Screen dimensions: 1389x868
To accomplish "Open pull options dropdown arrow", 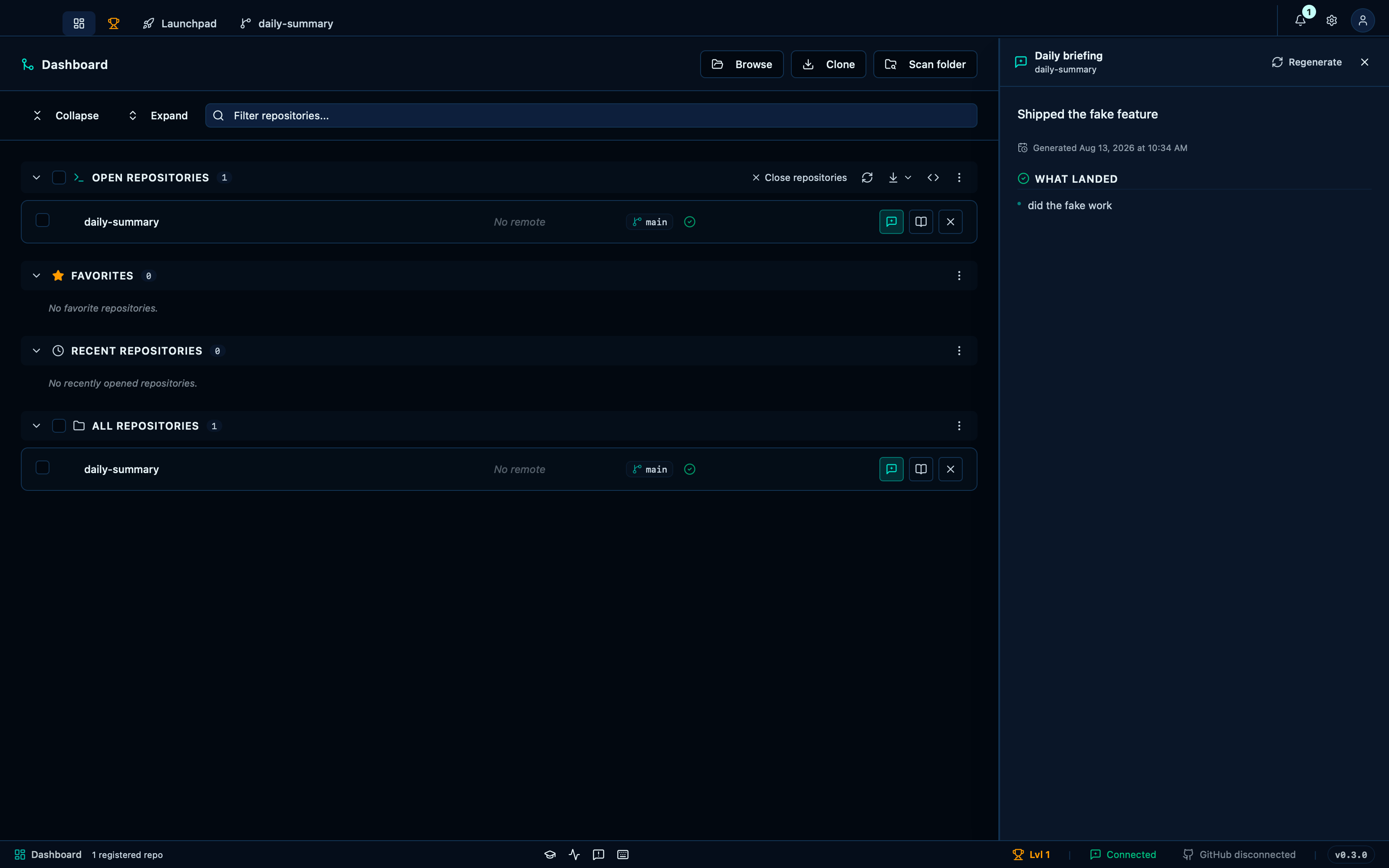I will [x=908, y=178].
